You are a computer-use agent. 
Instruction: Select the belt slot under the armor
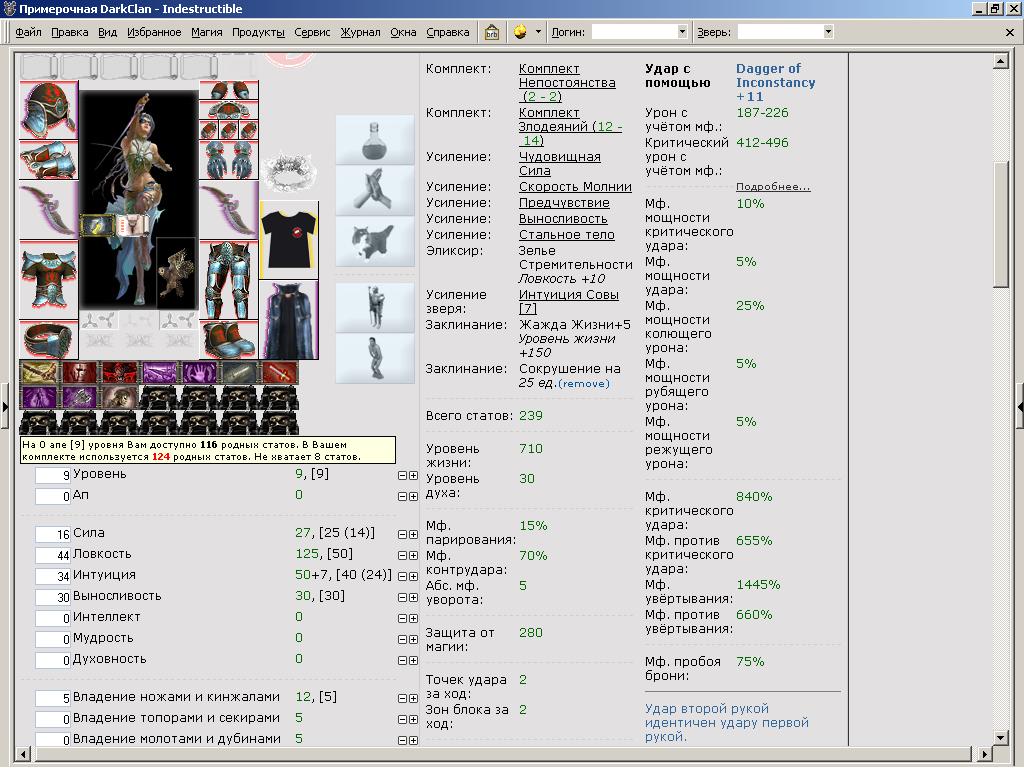[x=49, y=339]
